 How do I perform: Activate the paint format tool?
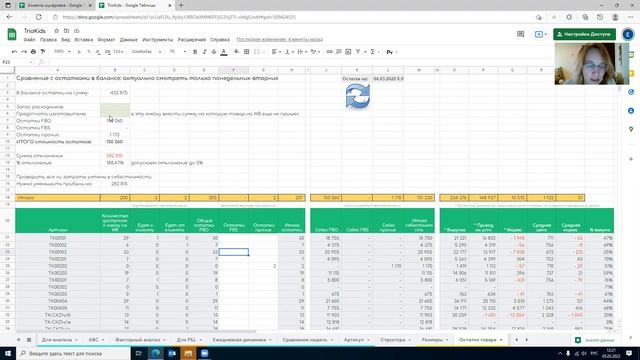(x=42, y=52)
